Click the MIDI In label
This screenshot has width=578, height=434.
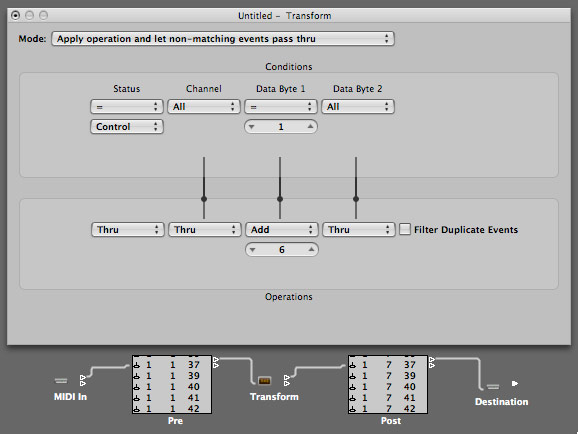70,397
